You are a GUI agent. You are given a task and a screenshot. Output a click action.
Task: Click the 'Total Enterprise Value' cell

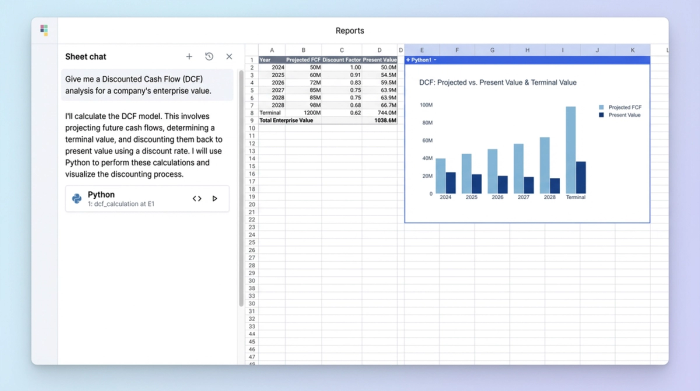[x=286, y=121]
